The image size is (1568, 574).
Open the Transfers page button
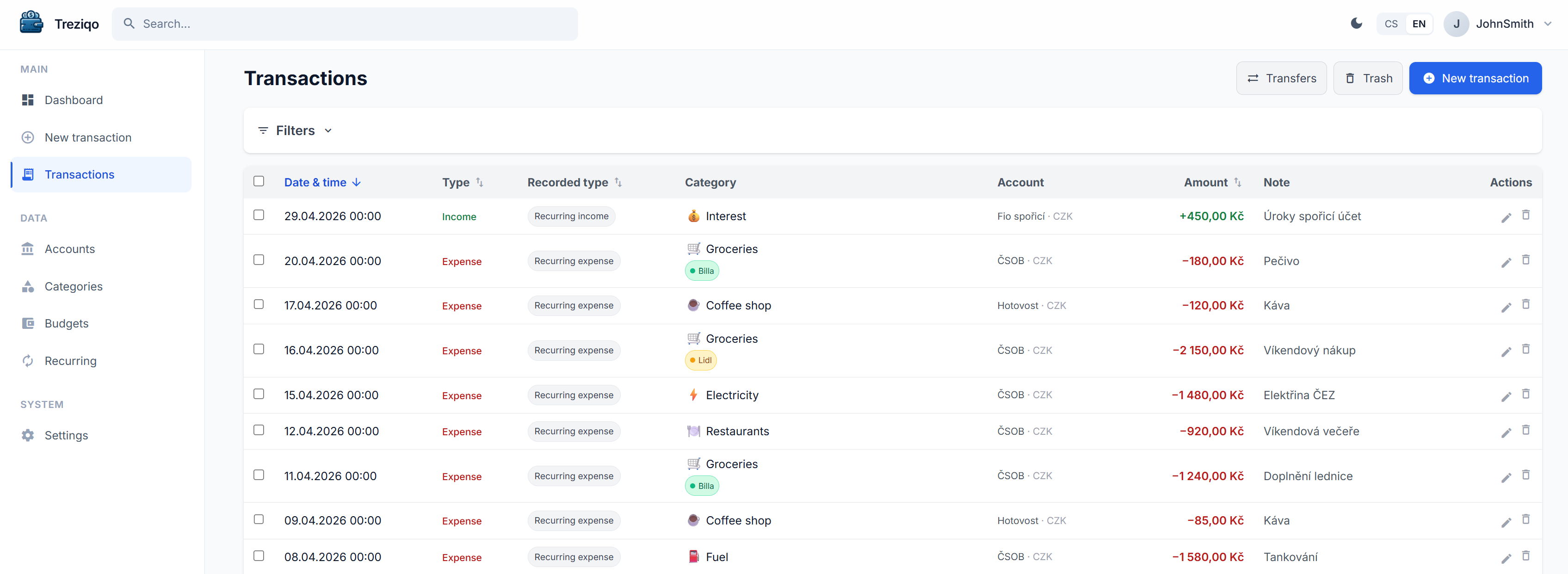[1281, 78]
